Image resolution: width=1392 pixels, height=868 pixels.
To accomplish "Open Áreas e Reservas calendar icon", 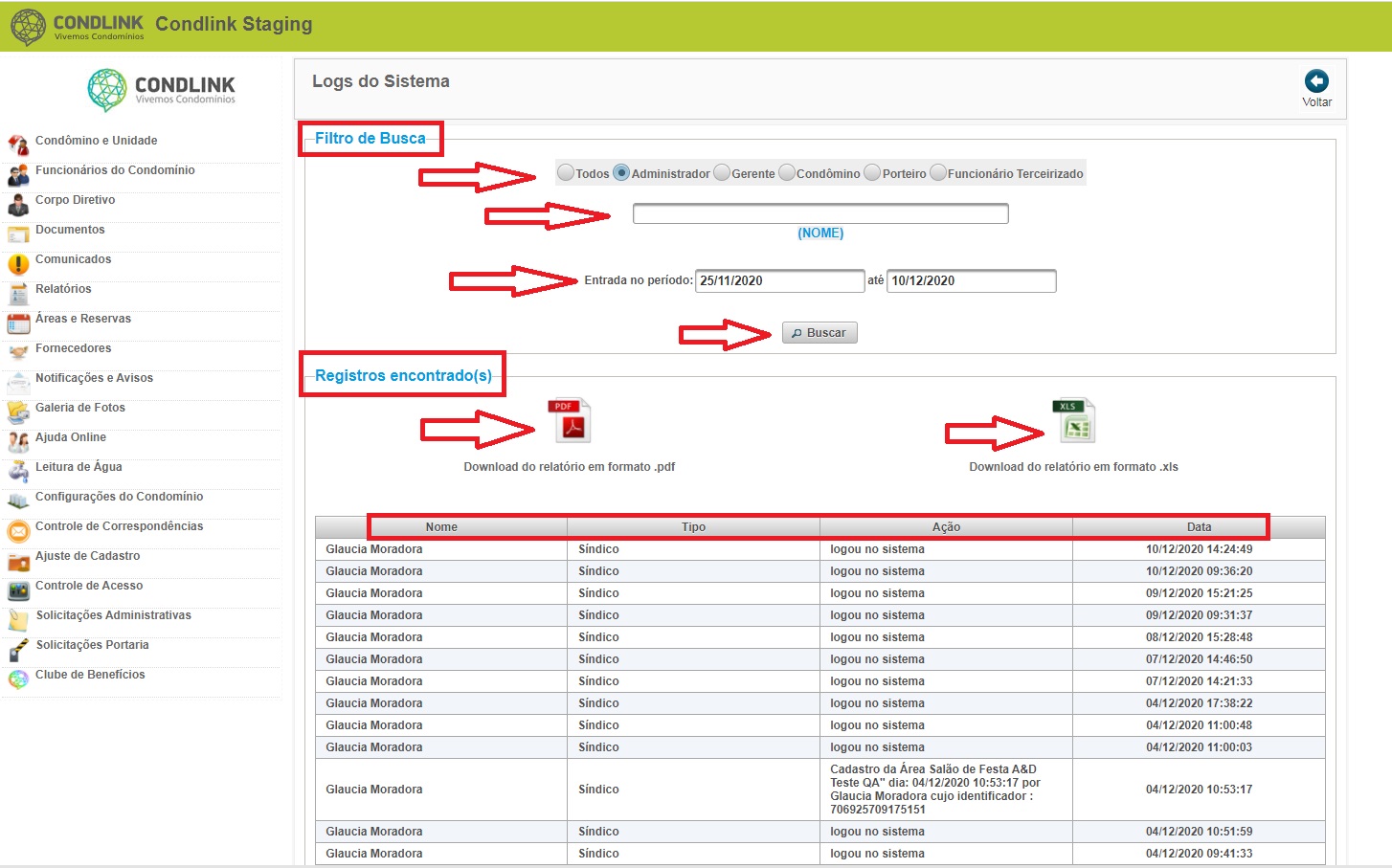I will click(x=18, y=323).
